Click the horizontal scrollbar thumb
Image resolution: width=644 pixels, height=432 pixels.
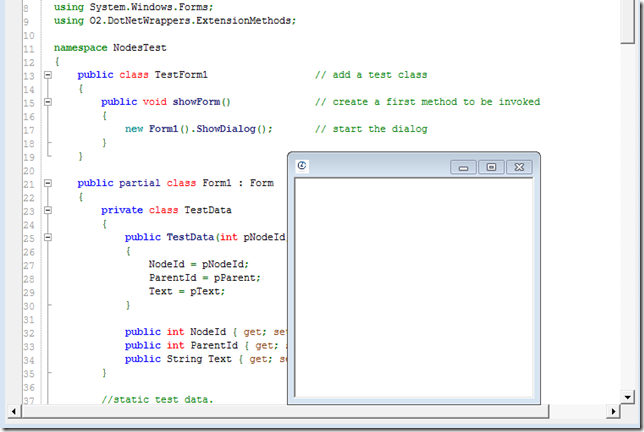pos(285,411)
